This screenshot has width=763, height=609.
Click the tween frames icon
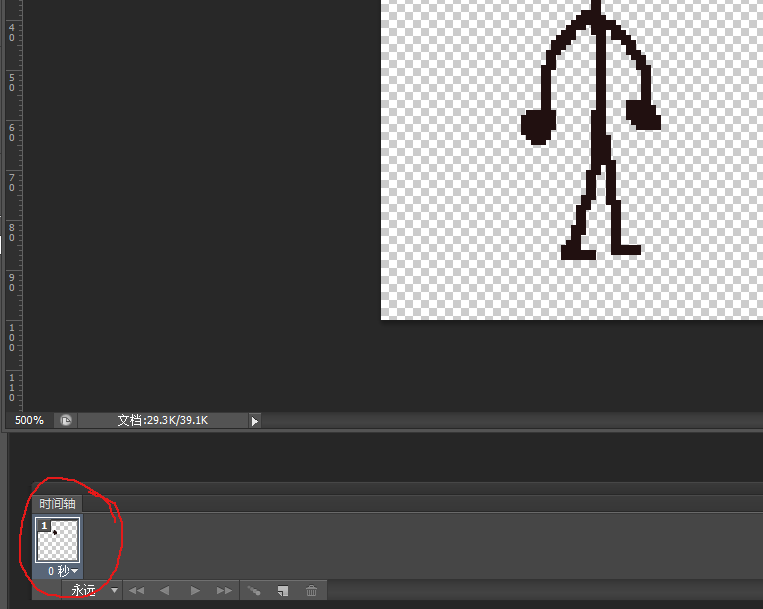[254, 591]
